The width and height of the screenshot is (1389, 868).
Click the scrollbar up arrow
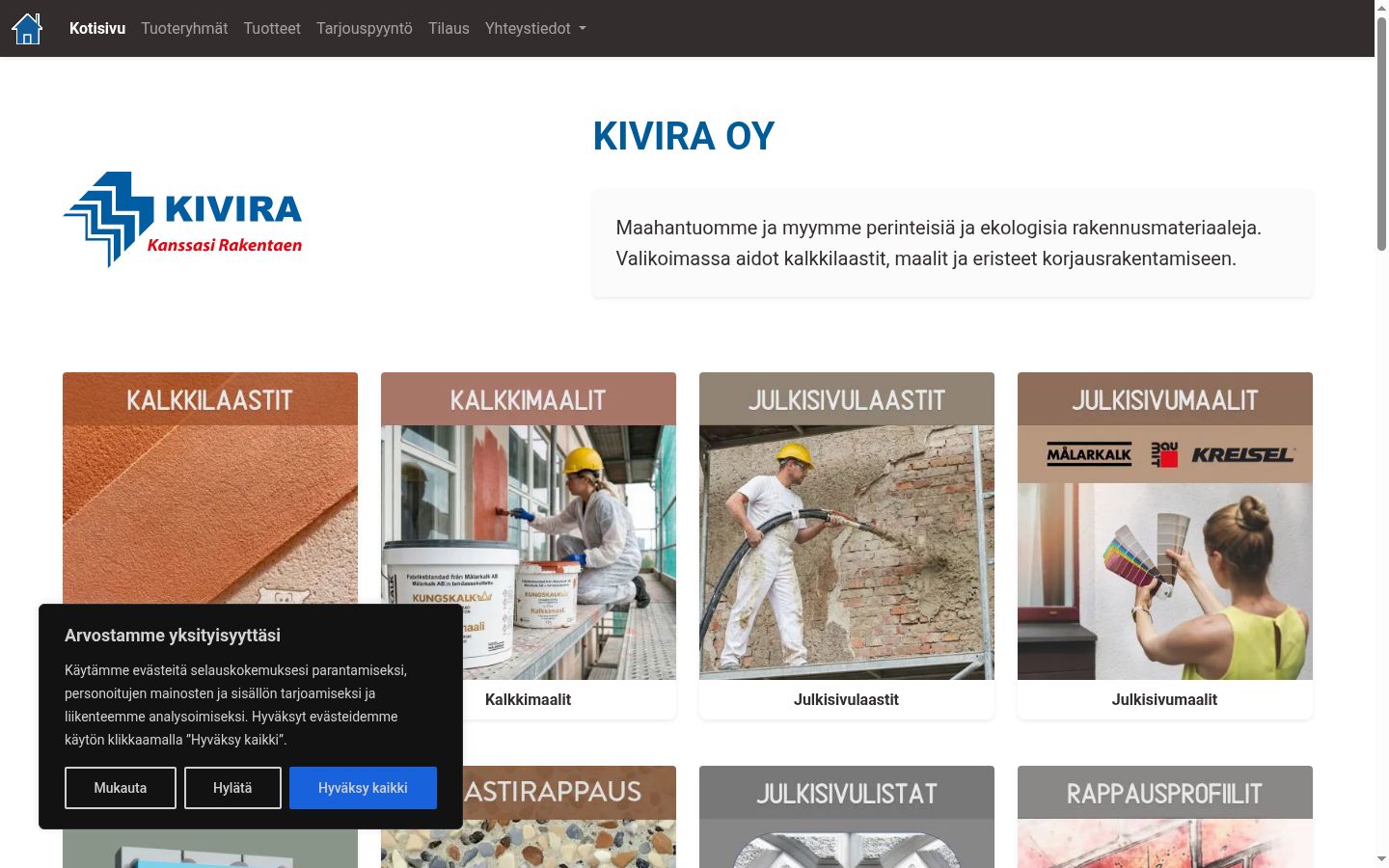point(1381,8)
